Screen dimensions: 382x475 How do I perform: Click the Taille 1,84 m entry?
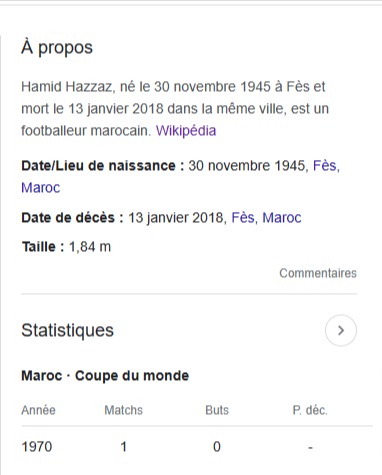pyautogui.click(x=66, y=247)
